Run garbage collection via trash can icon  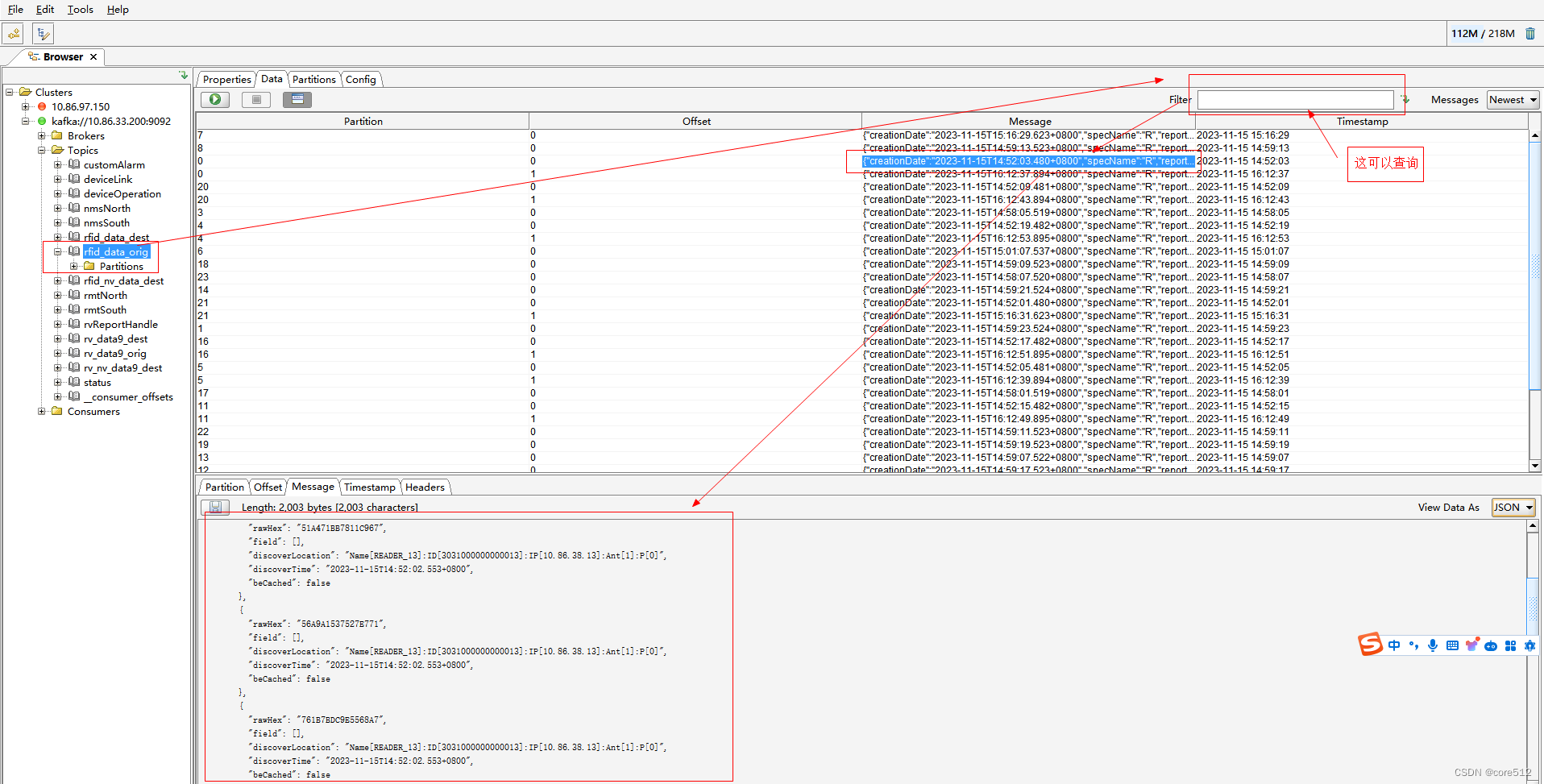pos(1530,34)
